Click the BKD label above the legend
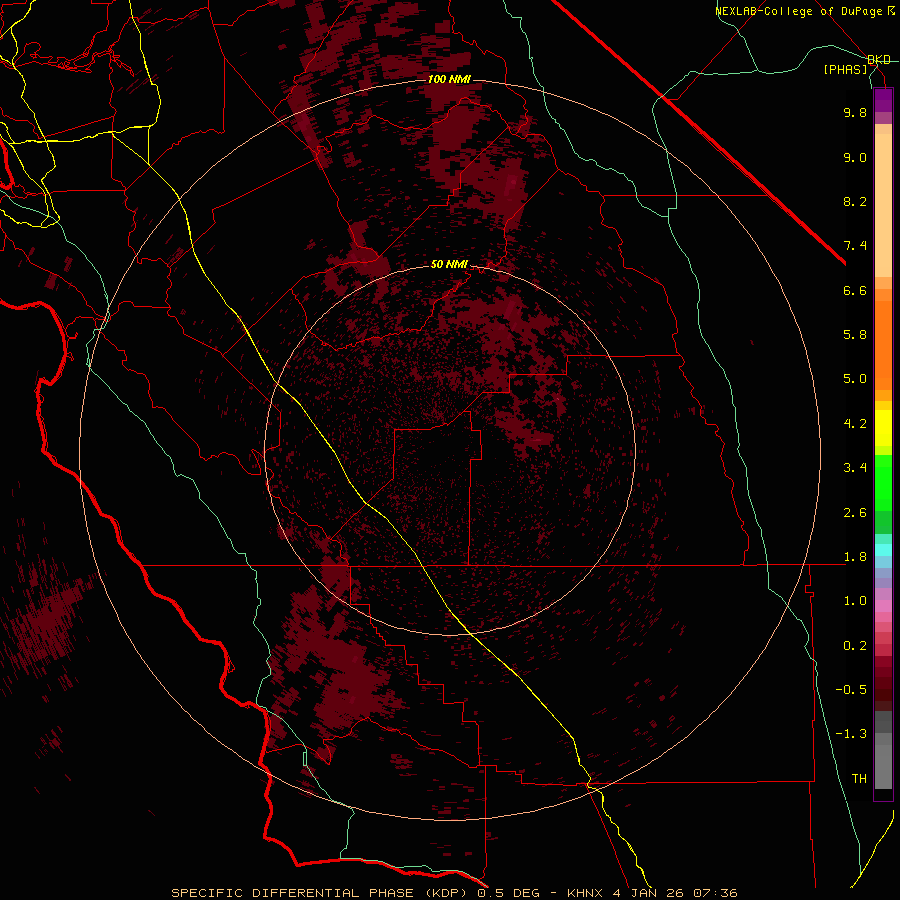Screen dimensions: 900x900 [x=879, y=60]
